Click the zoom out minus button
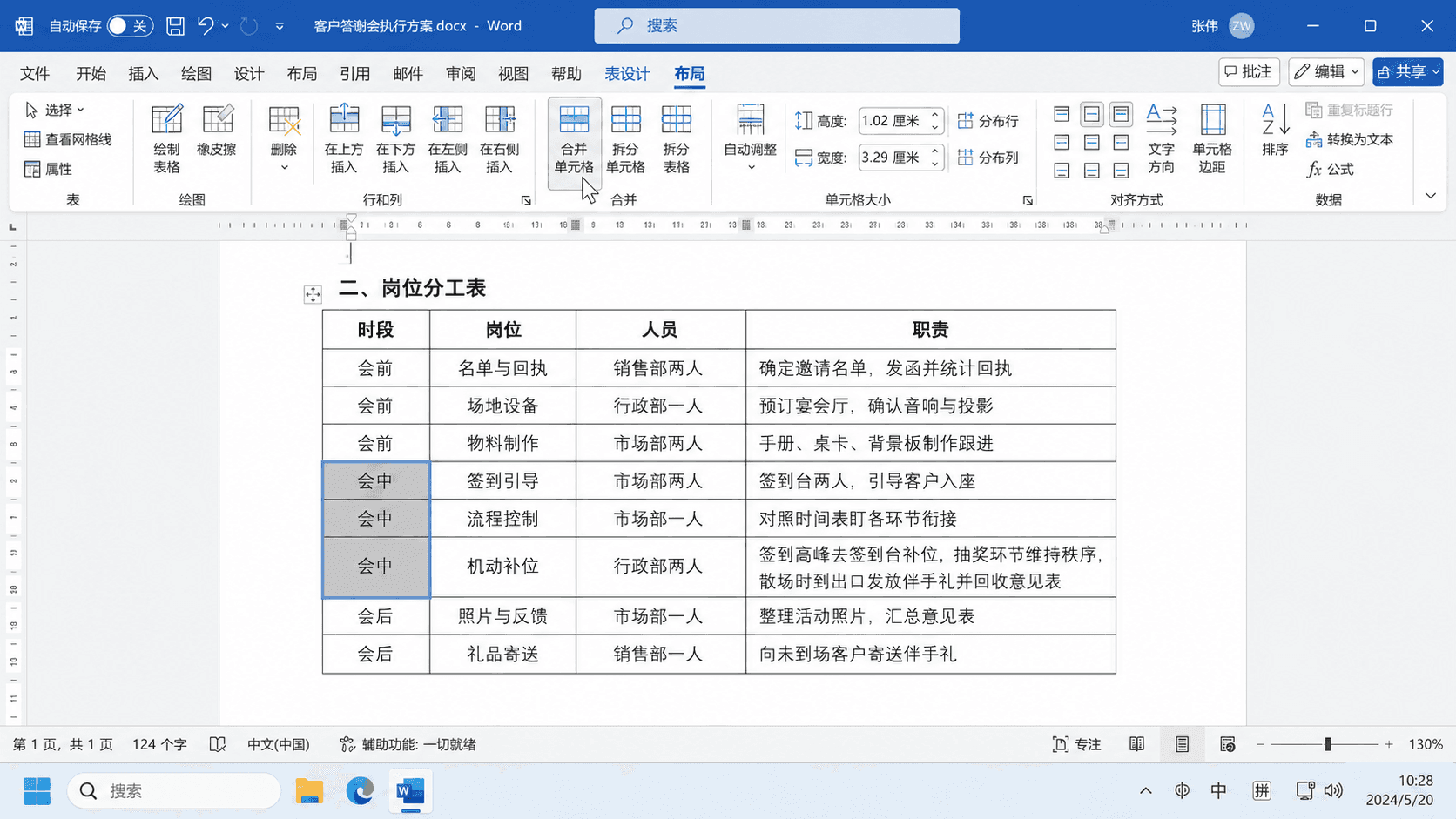 [x=1260, y=744]
